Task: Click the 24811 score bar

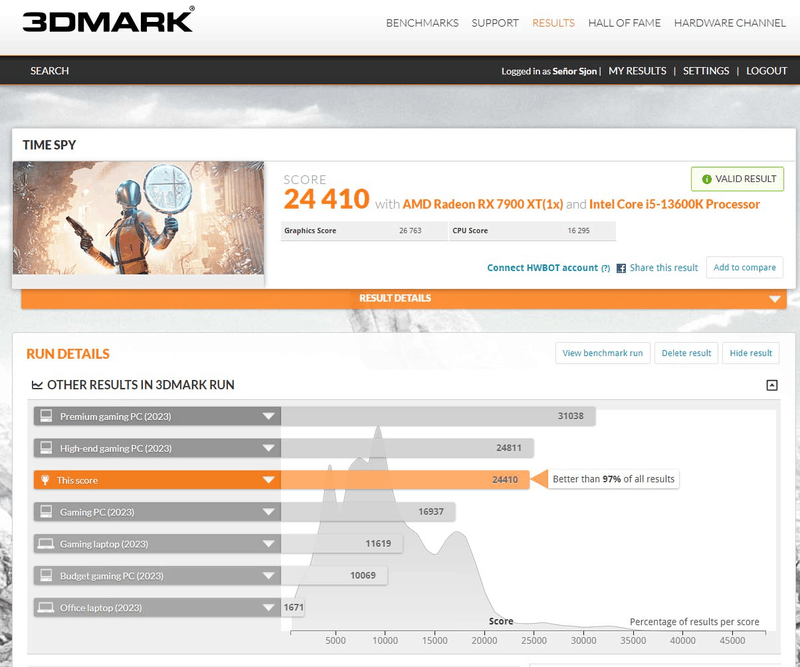Action: (407, 448)
